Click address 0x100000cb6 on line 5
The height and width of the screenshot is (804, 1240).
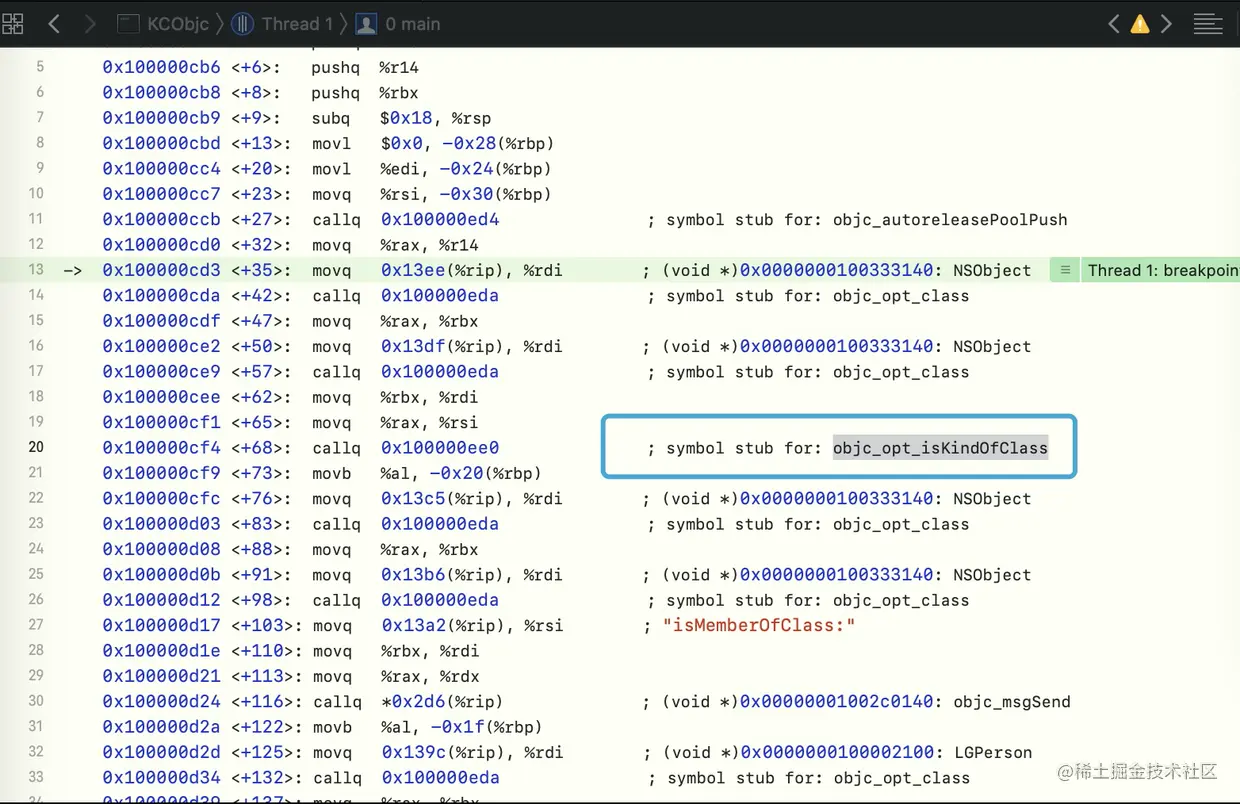[161, 68]
